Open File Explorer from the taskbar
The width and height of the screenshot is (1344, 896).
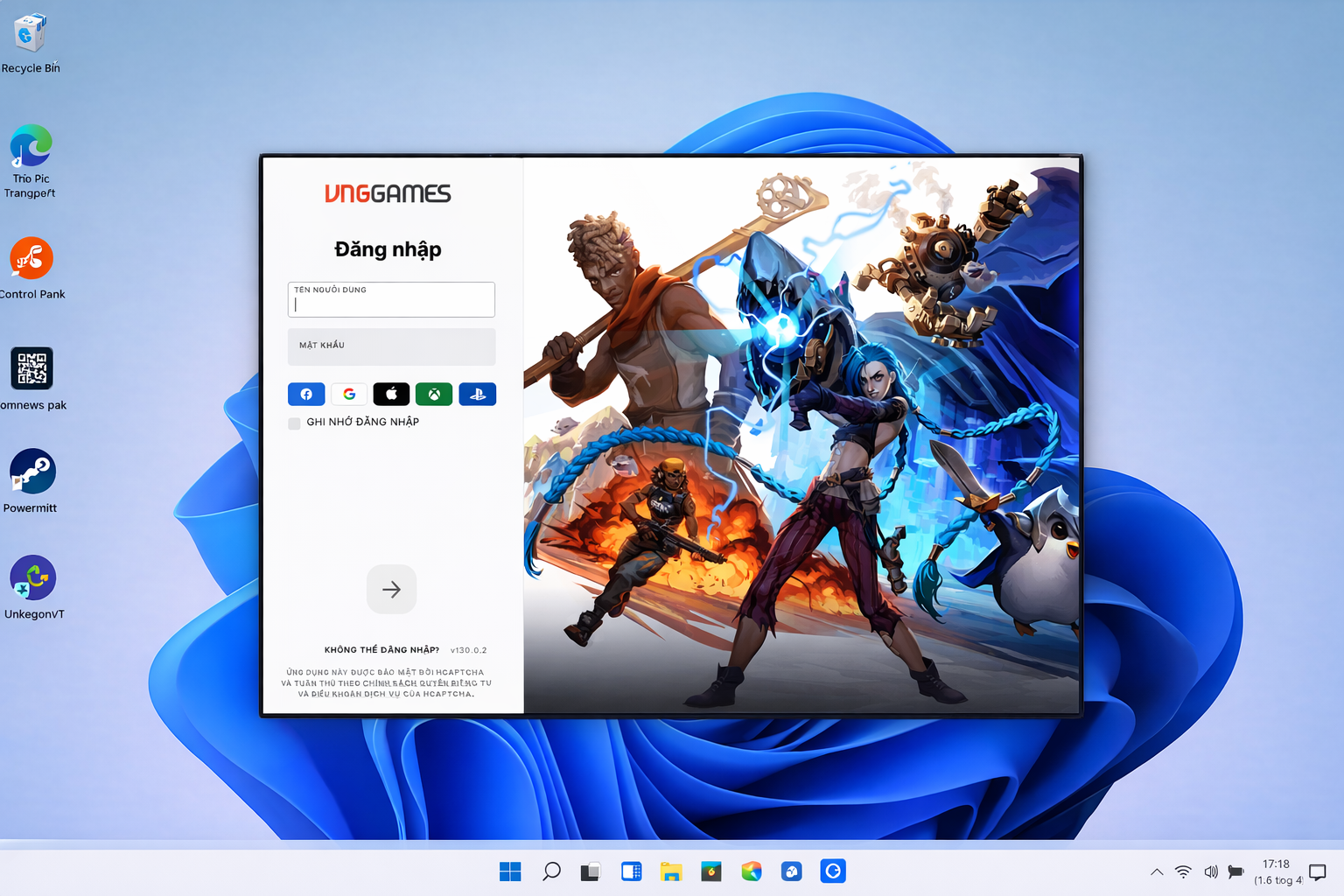pos(671,871)
